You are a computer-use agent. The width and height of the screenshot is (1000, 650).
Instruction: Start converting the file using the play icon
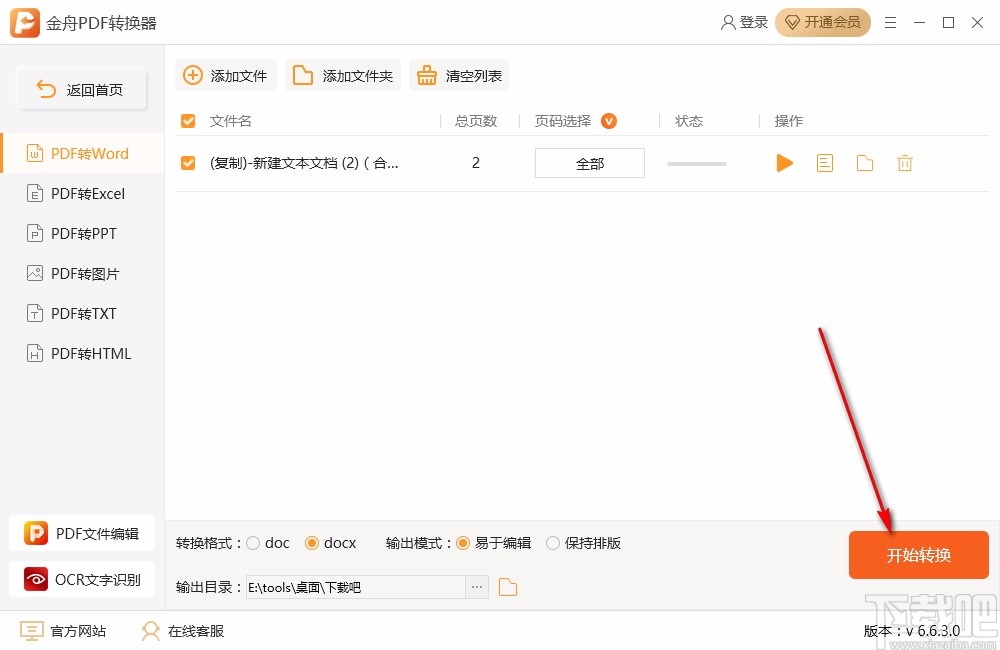784,162
